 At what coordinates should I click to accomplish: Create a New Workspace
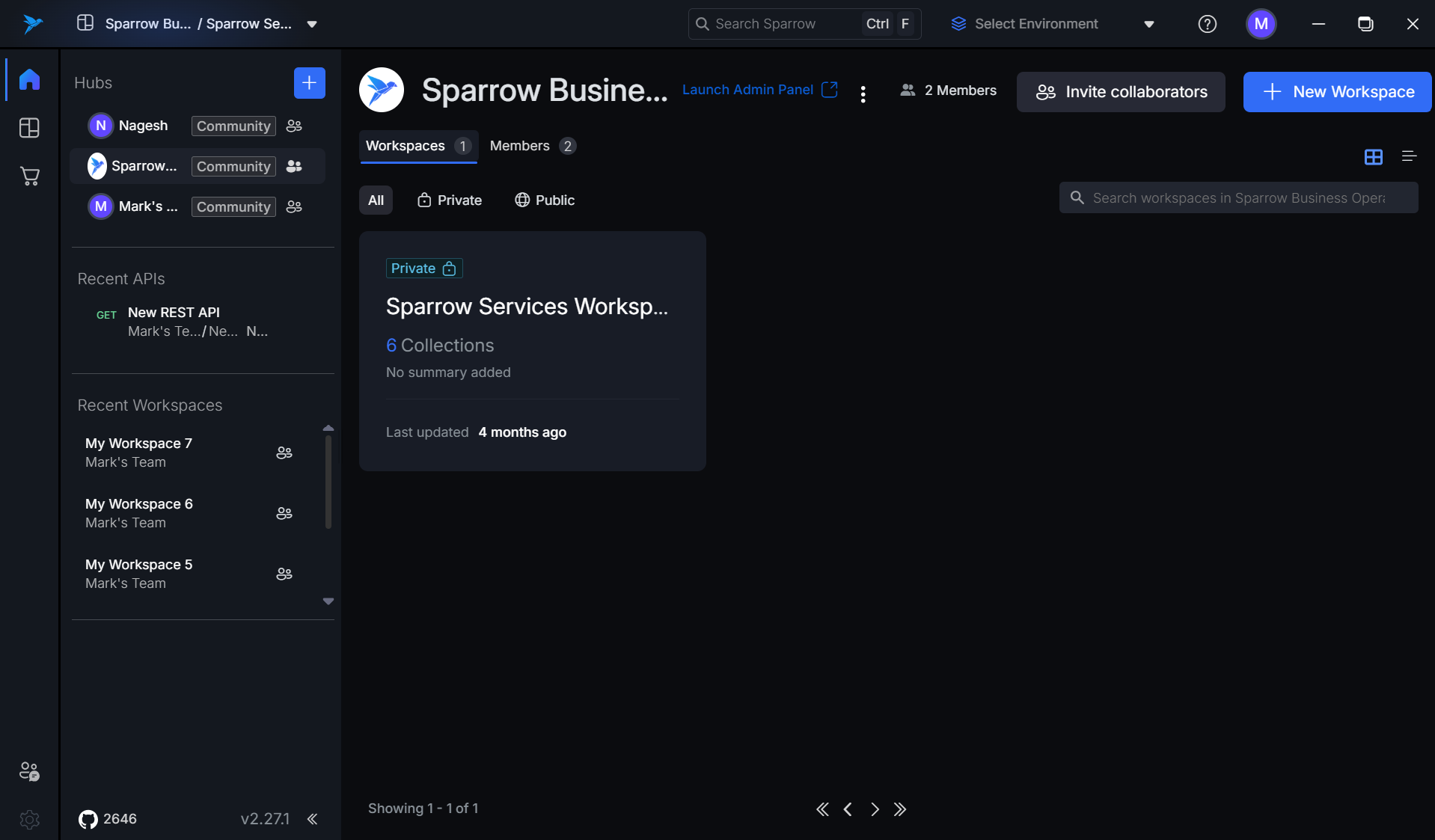[x=1337, y=92]
